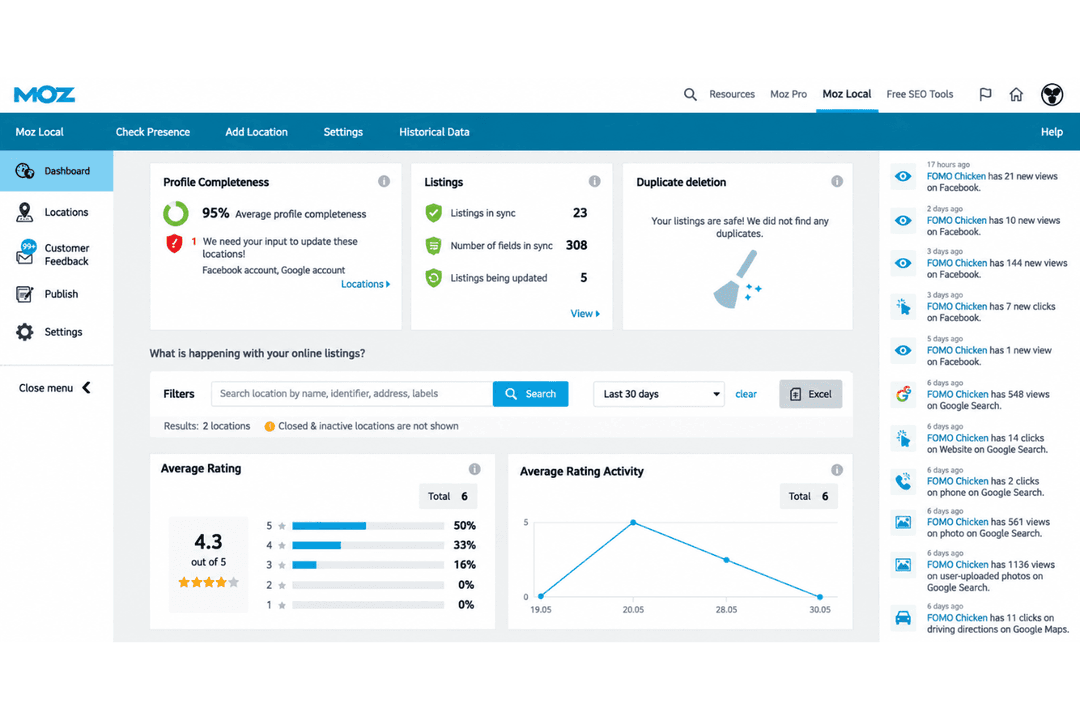1080x720 pixels.
Task: Click the blue Search button
Action: click(530, 394)
